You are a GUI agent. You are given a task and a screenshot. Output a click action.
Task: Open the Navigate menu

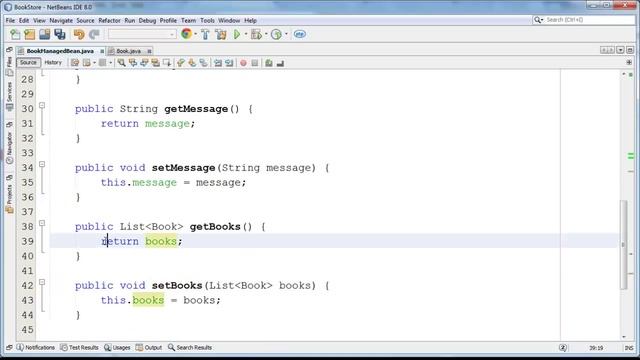click(61, 20)
